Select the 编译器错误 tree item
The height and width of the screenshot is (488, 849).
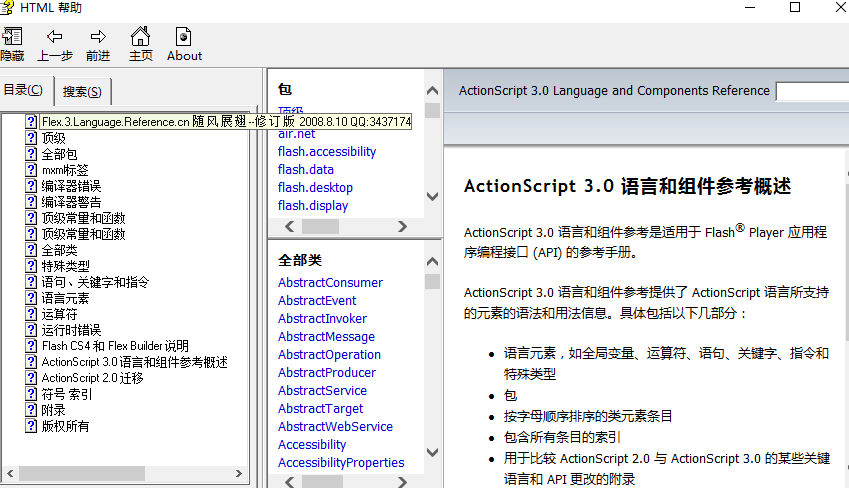click(x=71, y=186)
